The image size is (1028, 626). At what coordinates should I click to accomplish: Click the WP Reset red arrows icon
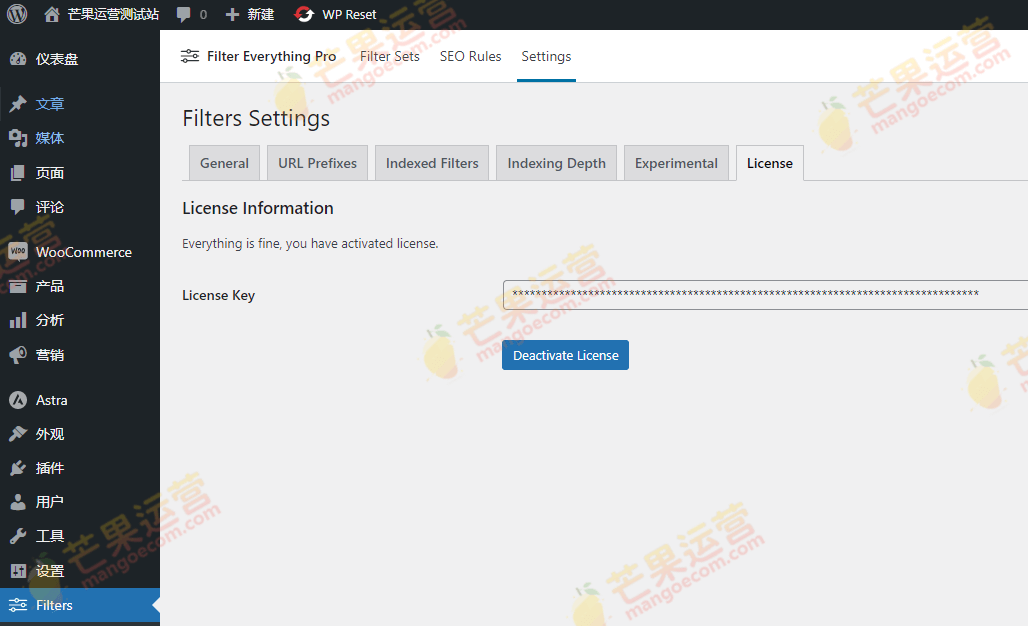pos(304,14)
